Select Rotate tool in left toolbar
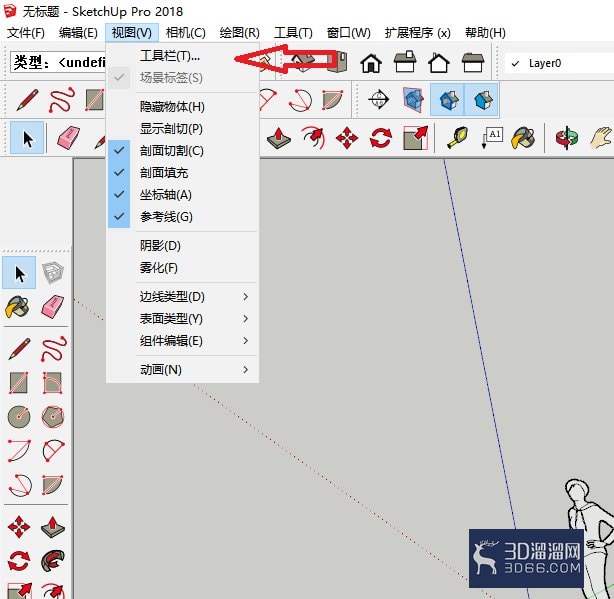The image size is (614, 599). (x=19, y=561)
